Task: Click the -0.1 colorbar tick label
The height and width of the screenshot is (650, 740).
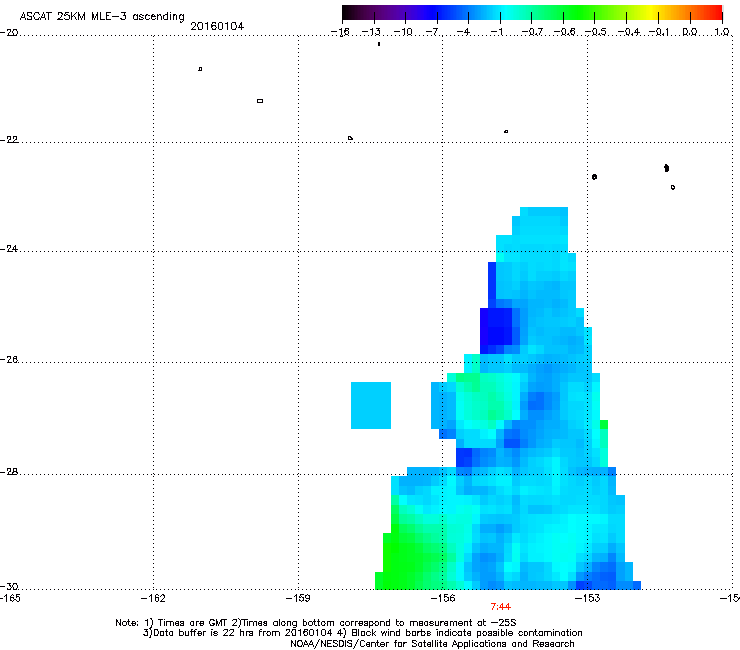Action: [x=659, y=32]
